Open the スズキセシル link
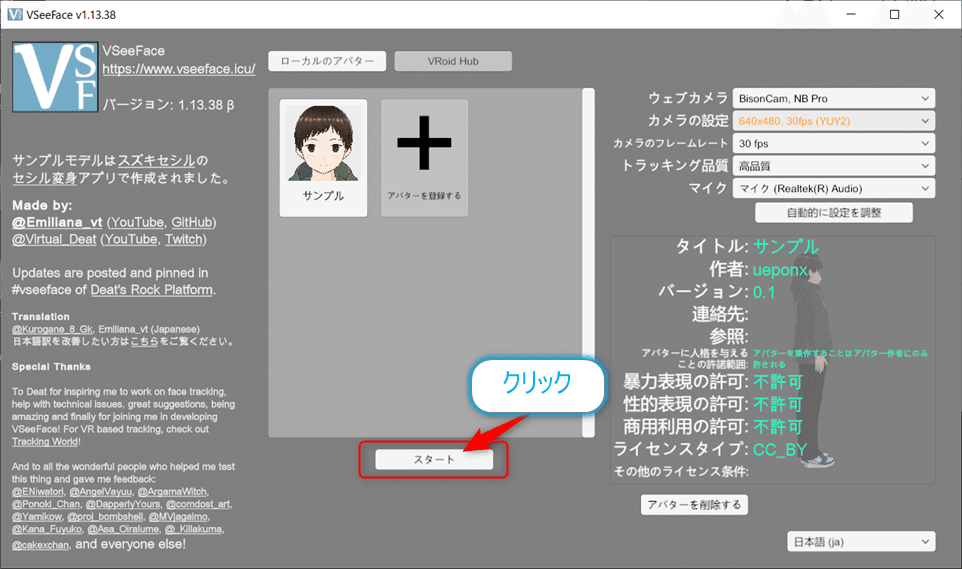This screenshot has width=962, height=569. (156, 161)
